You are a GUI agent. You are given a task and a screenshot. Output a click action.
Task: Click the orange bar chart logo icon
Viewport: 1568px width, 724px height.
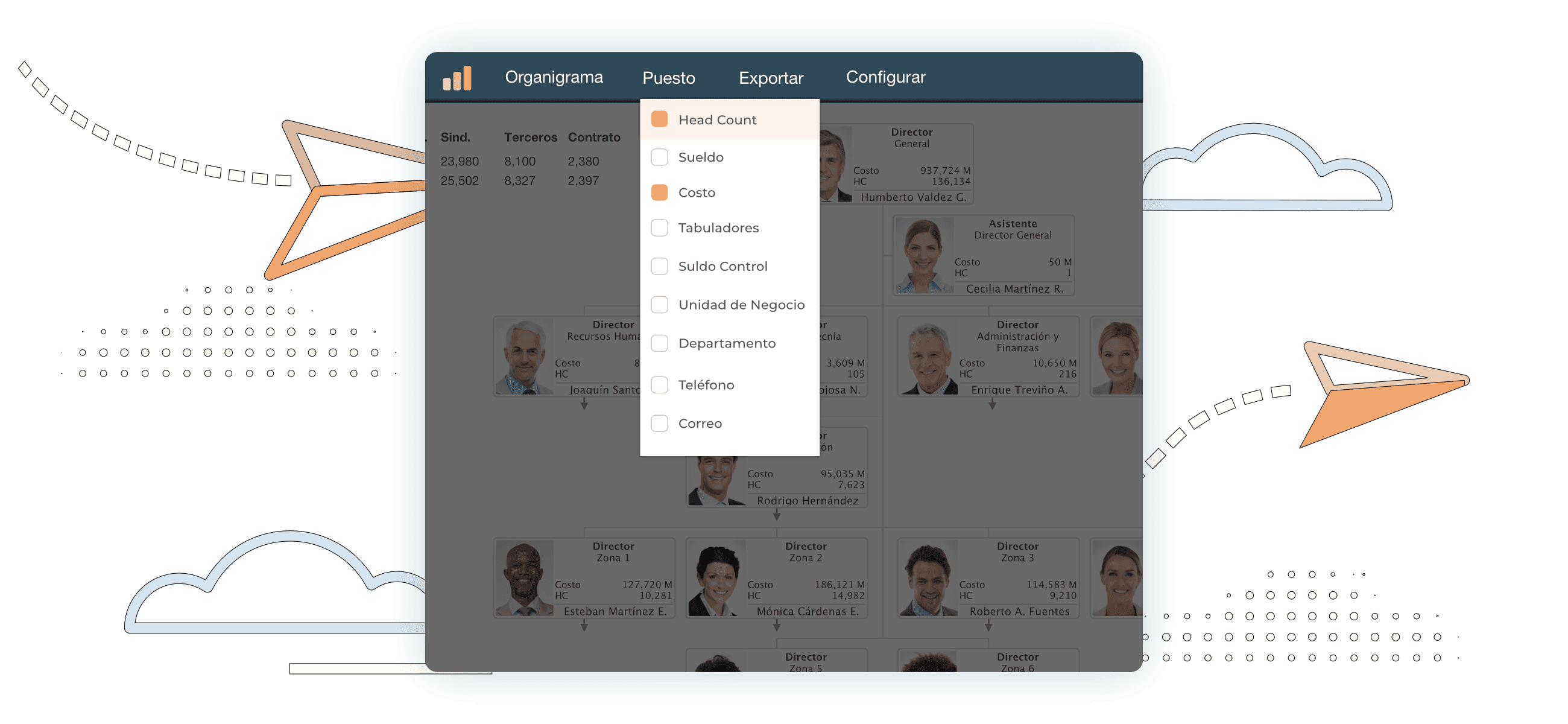[457, 78]
